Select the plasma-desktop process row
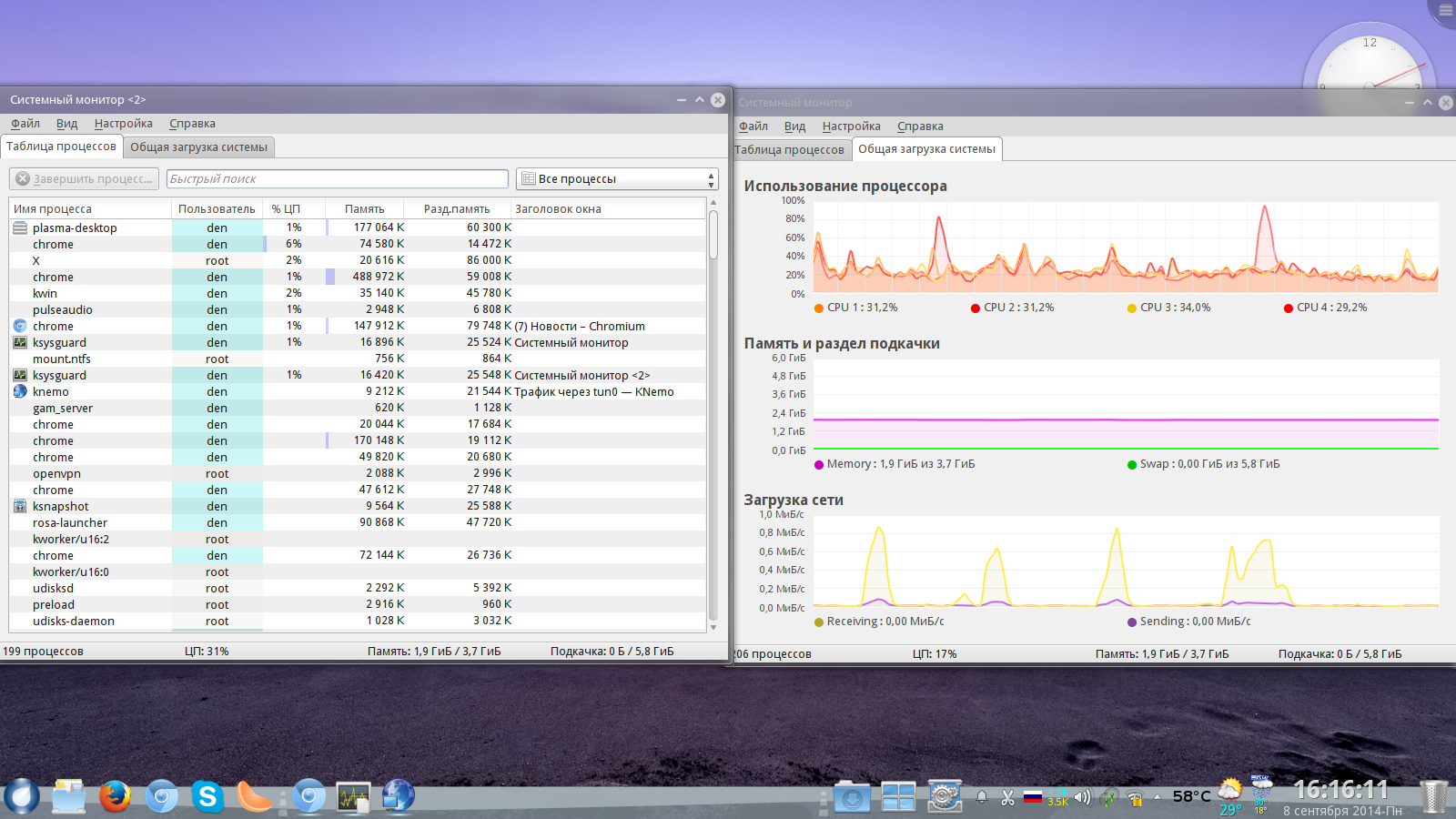Screen dimensions: 1456x819 [75, 228]
